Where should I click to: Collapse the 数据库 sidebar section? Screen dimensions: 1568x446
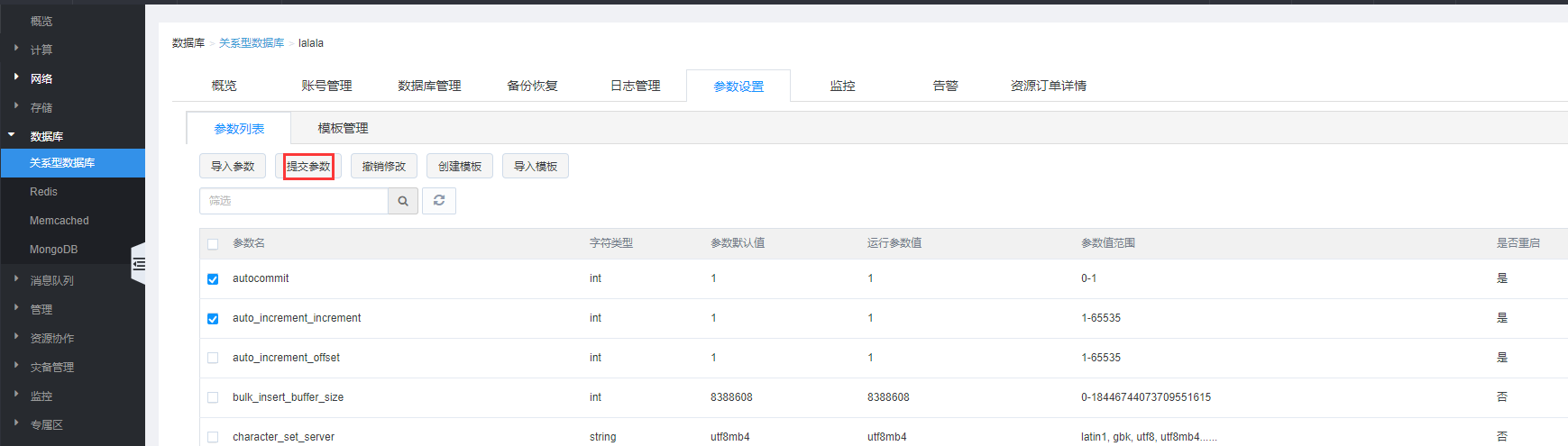coord(46,136)
